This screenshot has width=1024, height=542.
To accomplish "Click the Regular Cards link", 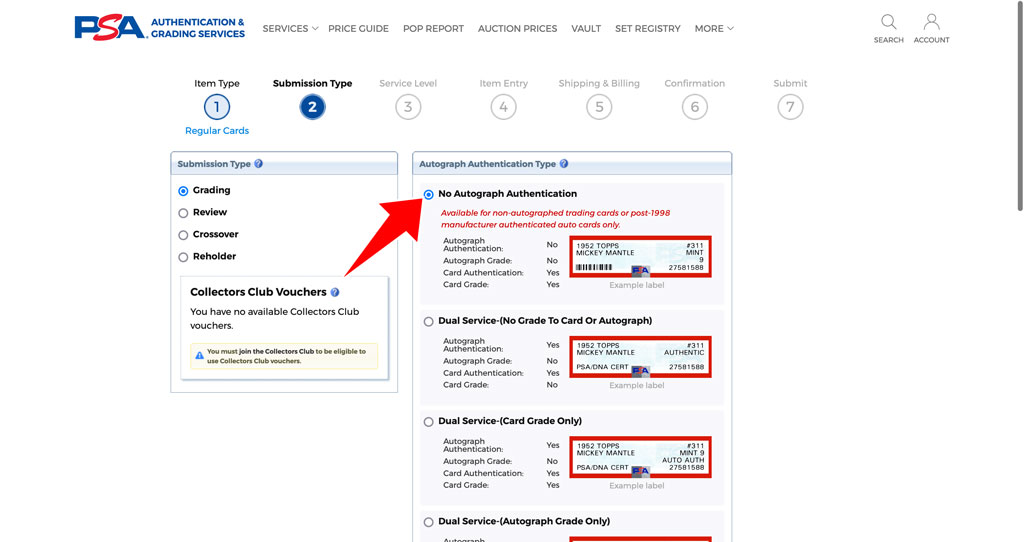I will [217, 131].
